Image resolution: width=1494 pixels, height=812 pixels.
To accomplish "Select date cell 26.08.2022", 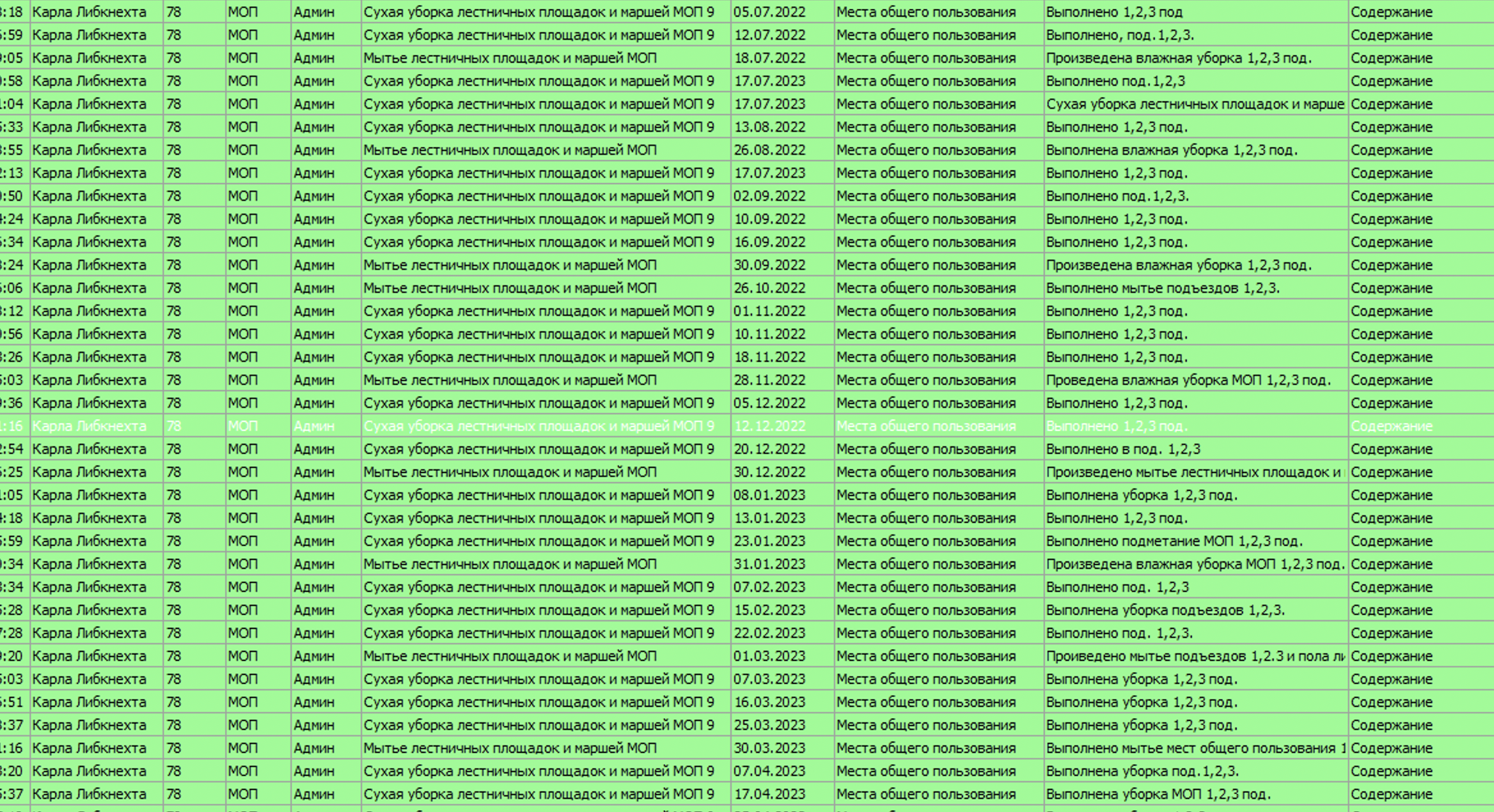I will [x=769, y=150].
